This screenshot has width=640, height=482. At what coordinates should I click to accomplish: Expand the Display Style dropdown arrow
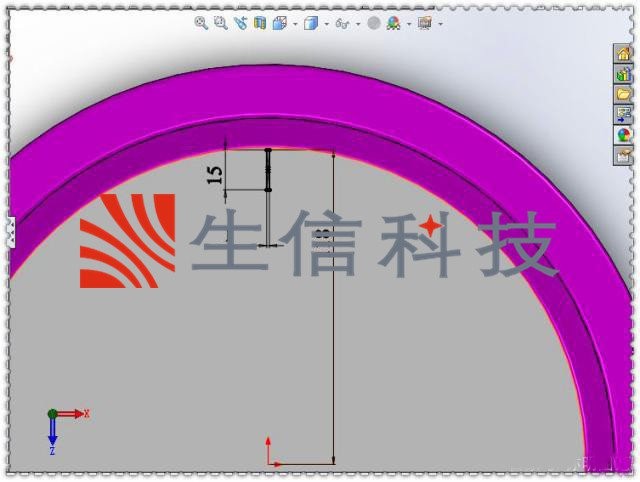pyautogui.click(x=327, y=24)
